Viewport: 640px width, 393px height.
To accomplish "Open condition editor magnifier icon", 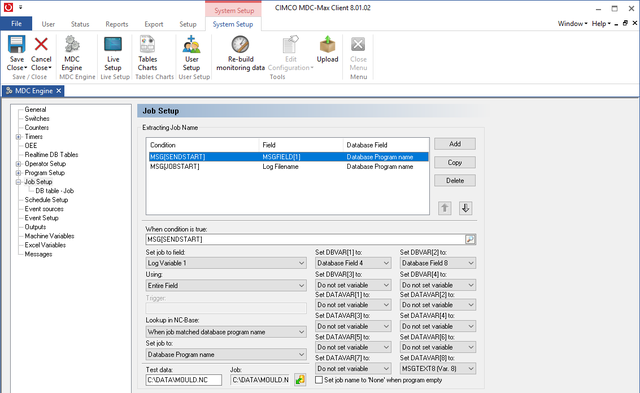I will pyautogui.click(x=470, y=240).
